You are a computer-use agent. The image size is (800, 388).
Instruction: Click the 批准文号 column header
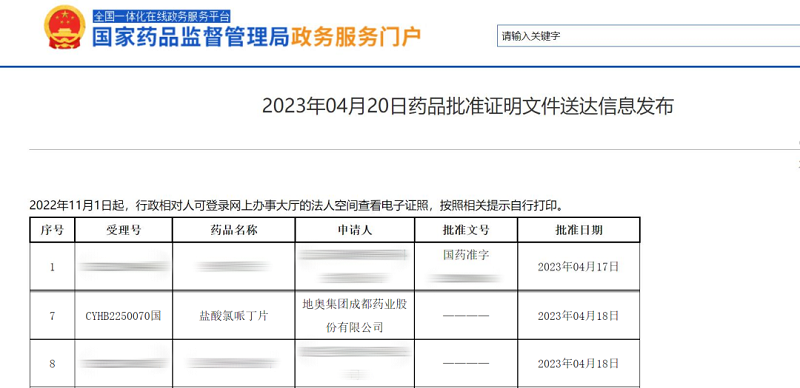coord(466,230)
